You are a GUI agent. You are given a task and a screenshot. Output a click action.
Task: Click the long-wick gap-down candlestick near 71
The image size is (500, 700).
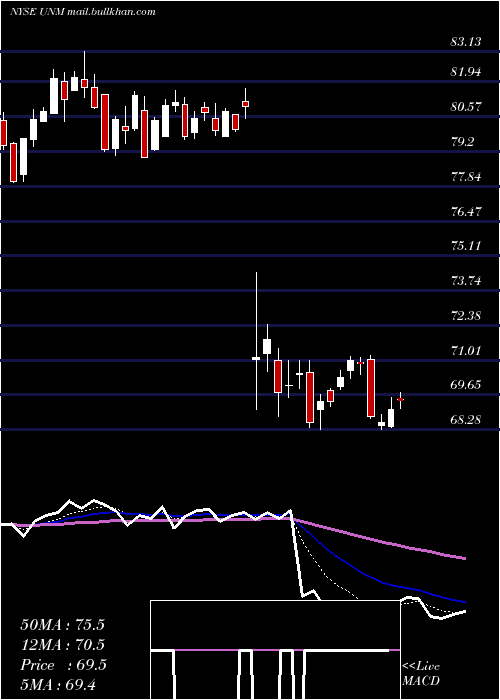[256, 341]
